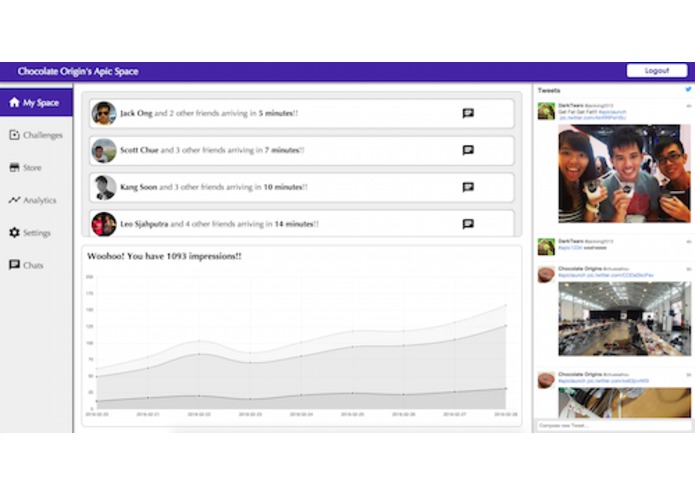Viewport: 695px width, 494px height.
Task: Click DarkTears avatar on the first tweet
Action: 546,111
